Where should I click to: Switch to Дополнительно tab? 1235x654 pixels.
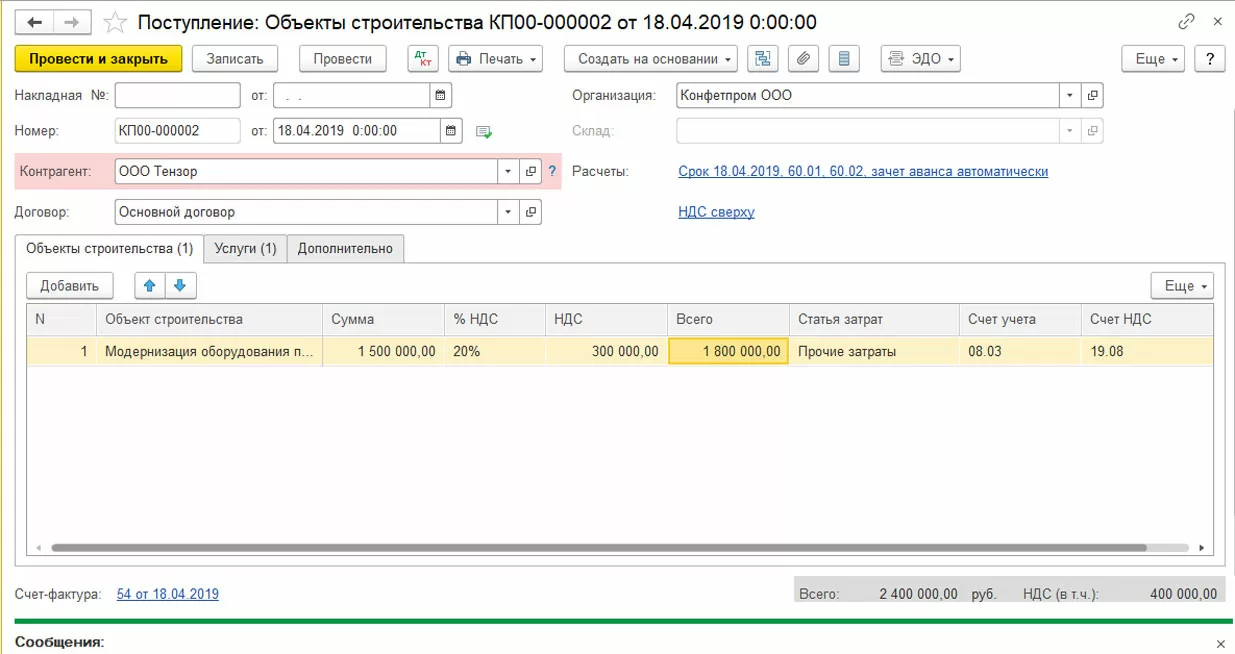pyautogui.click(x=346, y=248)
